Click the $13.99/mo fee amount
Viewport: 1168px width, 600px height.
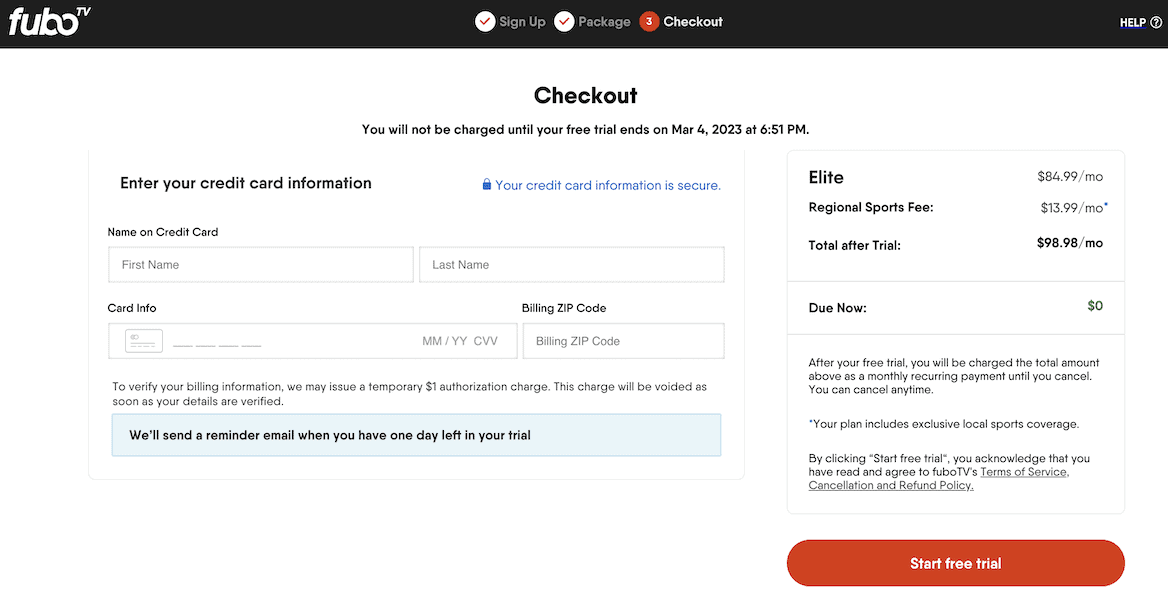pos(1072,208)
